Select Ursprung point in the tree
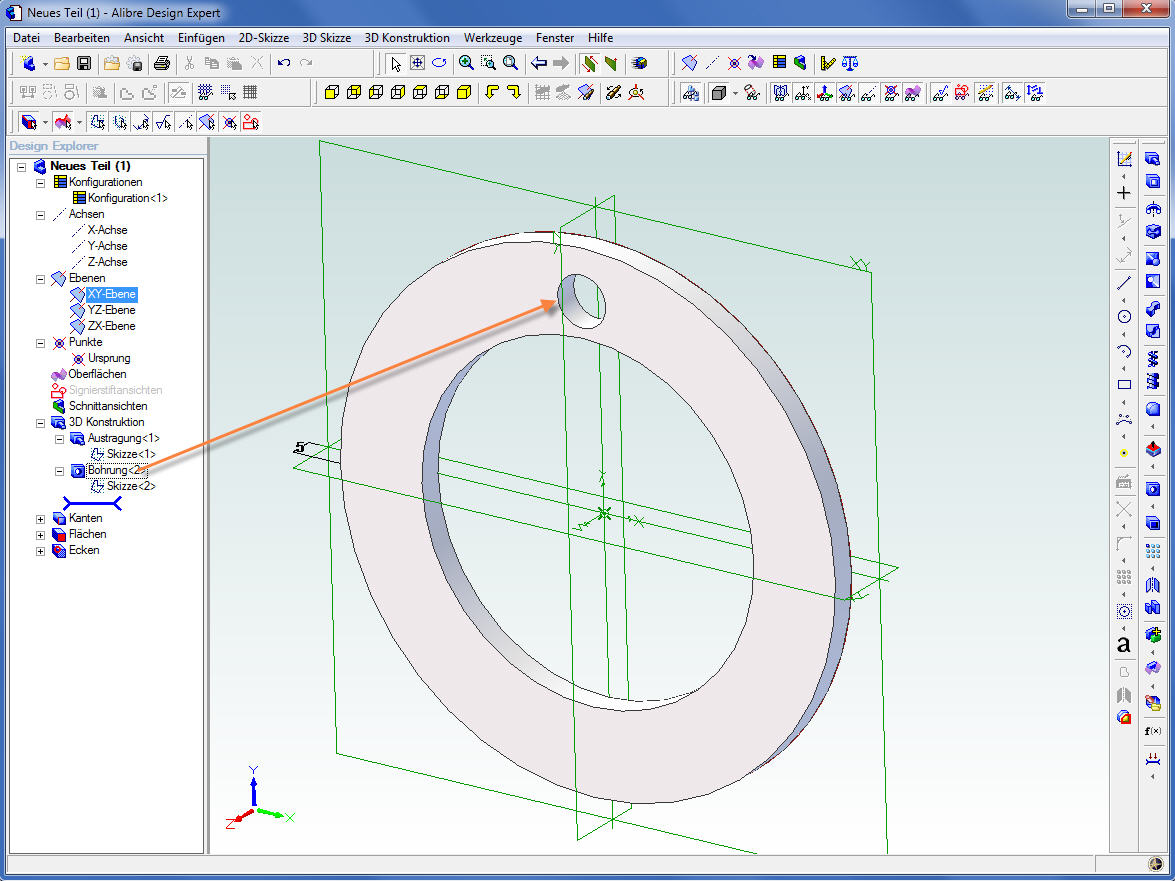This screenshot has width=1175, height=881. [109, 358]
